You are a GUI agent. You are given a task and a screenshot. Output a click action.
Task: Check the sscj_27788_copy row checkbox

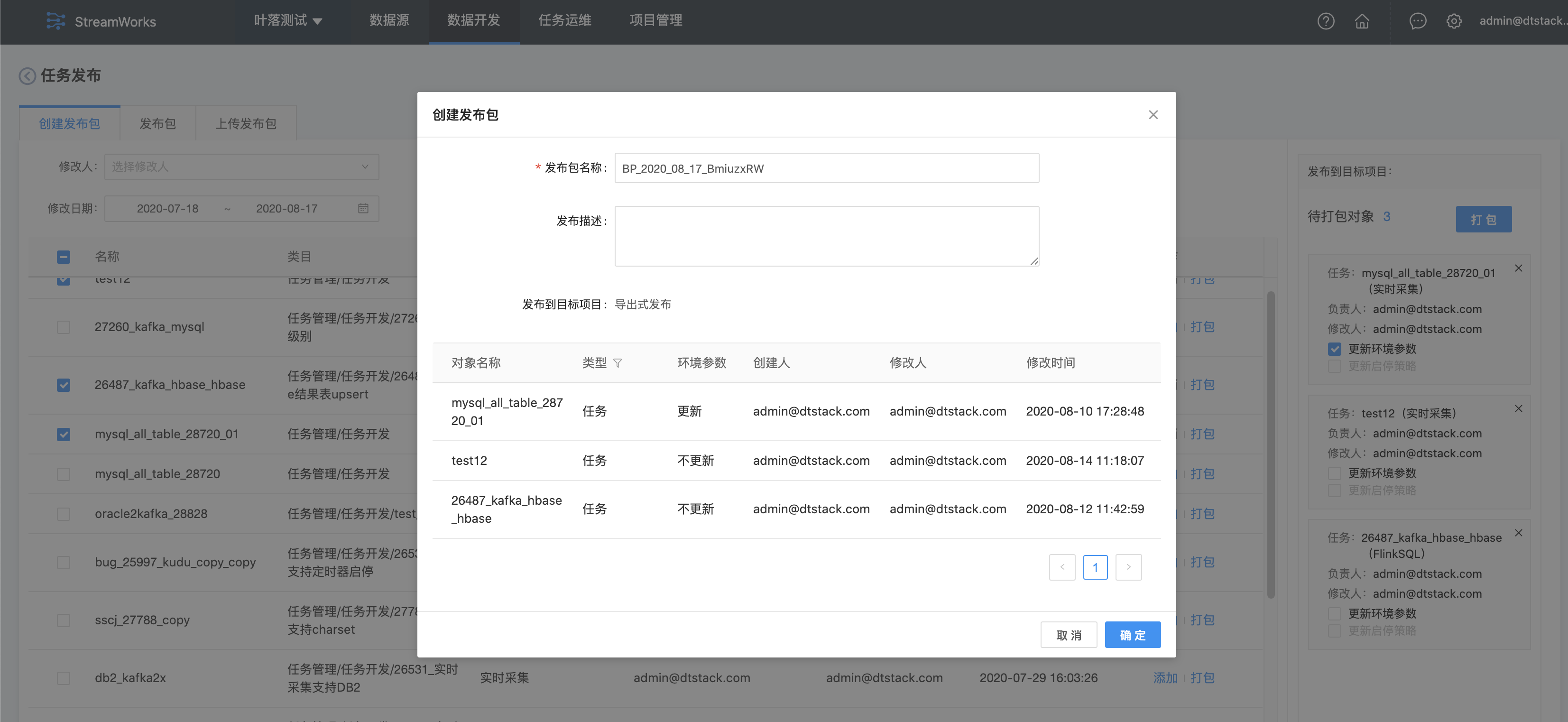(63, 620)
